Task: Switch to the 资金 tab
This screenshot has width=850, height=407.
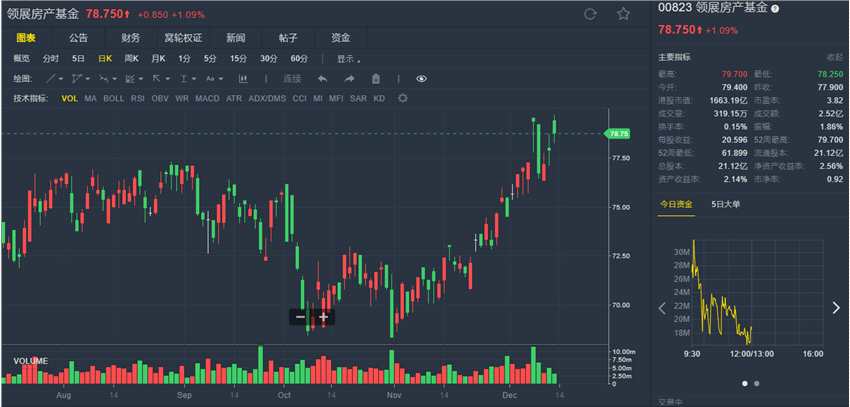Action: 340,38
